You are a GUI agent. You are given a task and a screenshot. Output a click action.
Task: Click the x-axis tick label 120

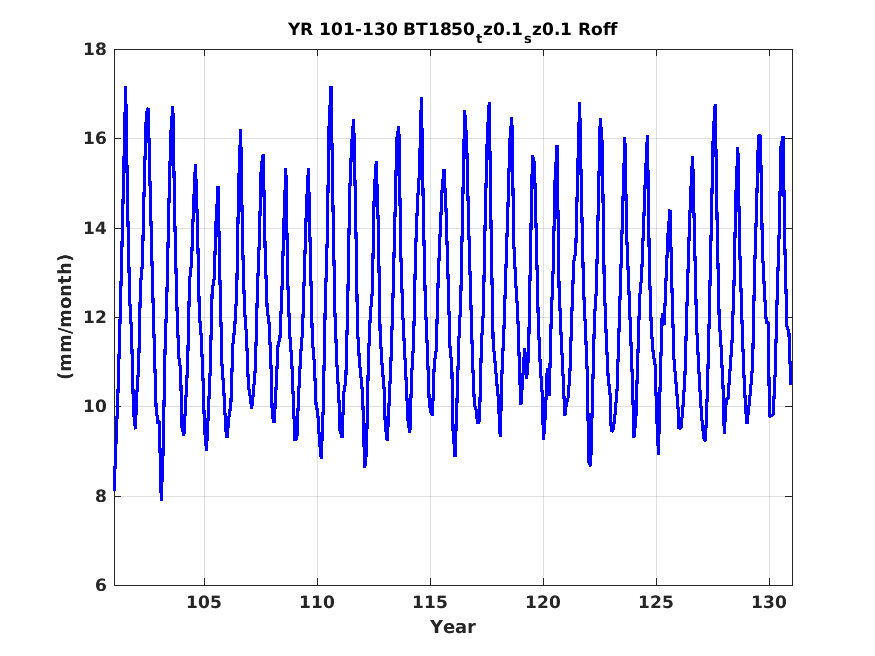(x=543, y=602)
